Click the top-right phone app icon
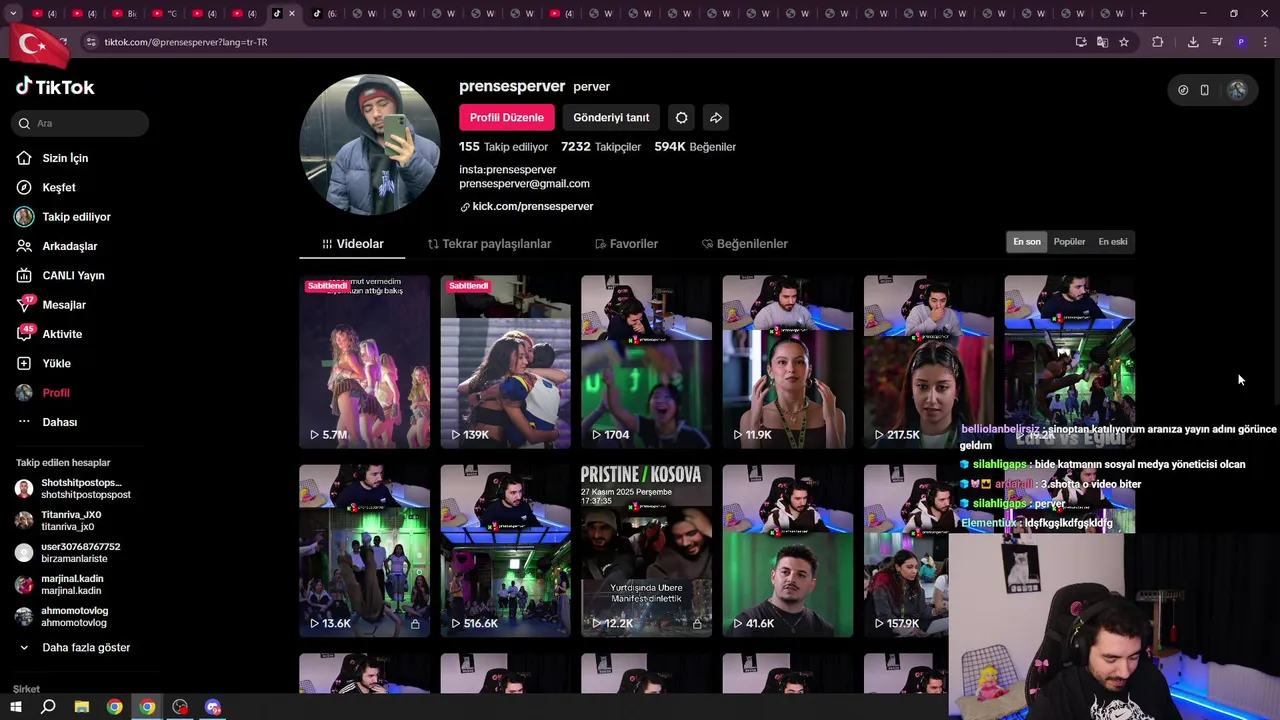 1205,90
